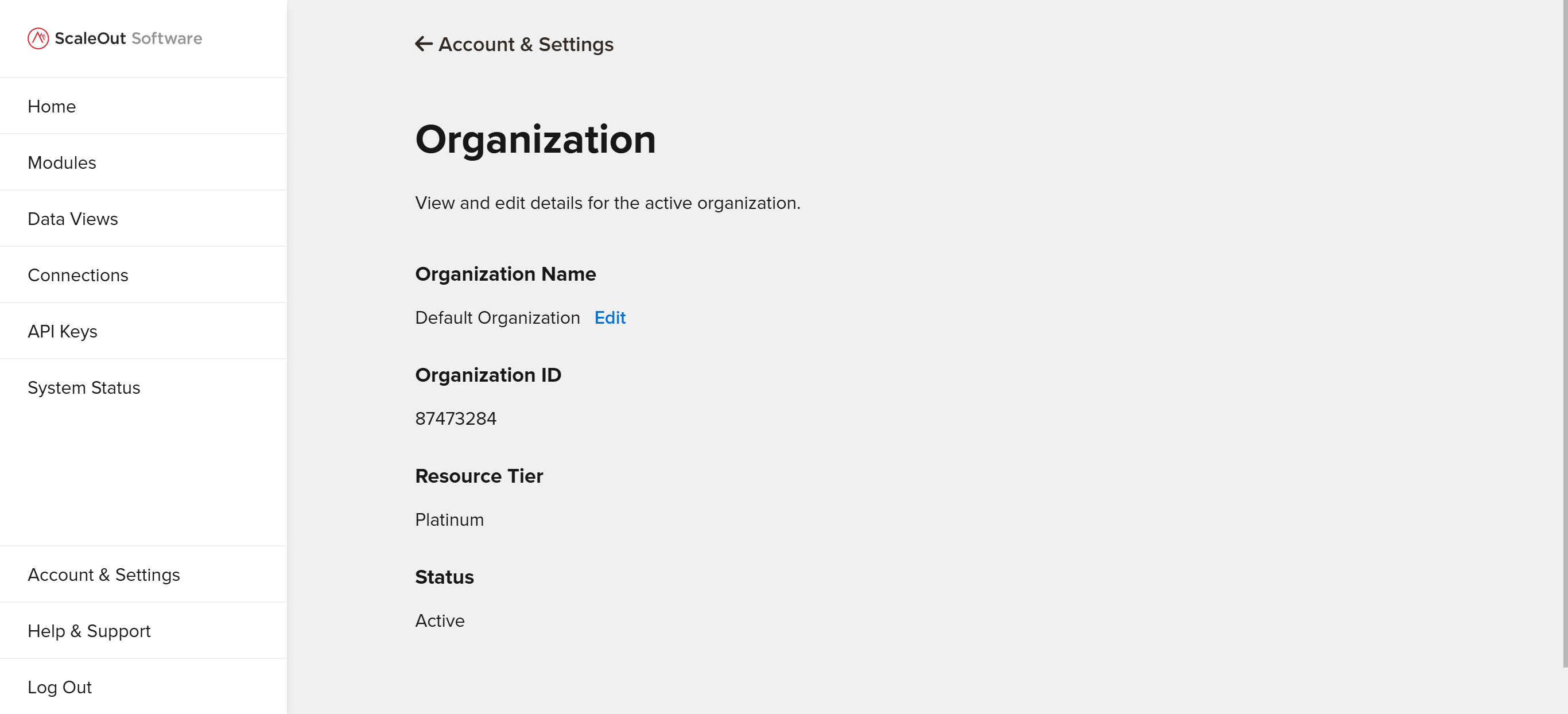
Task: Open Account & Settings in sidebar
Action: click(x=143, y=574)
